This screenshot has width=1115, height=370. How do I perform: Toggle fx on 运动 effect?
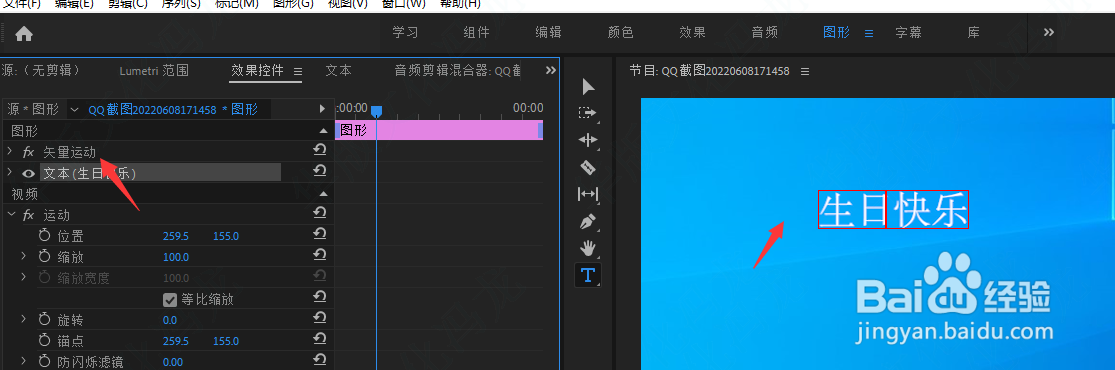point(28,215)
